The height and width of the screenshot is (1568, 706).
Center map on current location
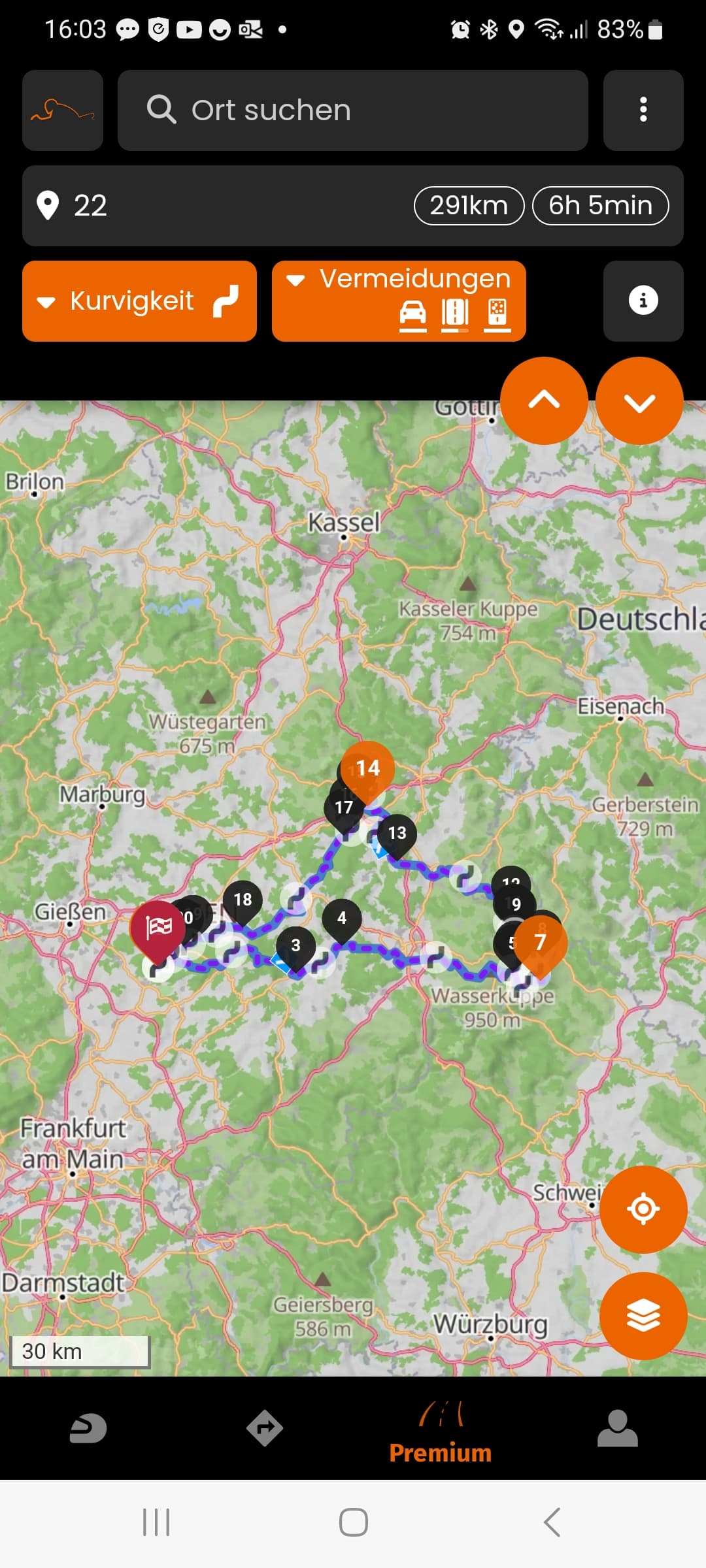click(643, 1209)
